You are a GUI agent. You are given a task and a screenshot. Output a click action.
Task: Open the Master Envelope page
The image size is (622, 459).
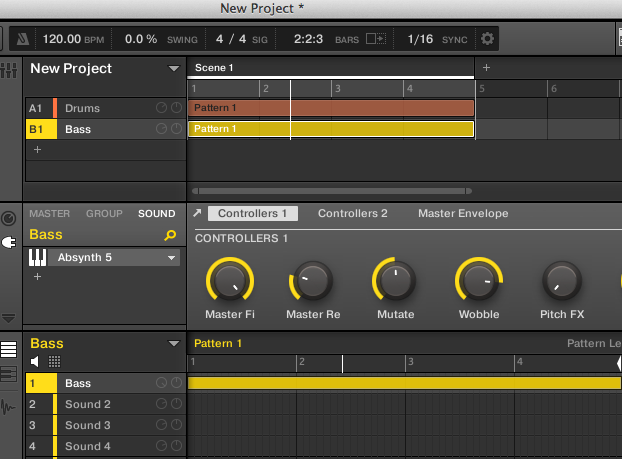[463, 213]
